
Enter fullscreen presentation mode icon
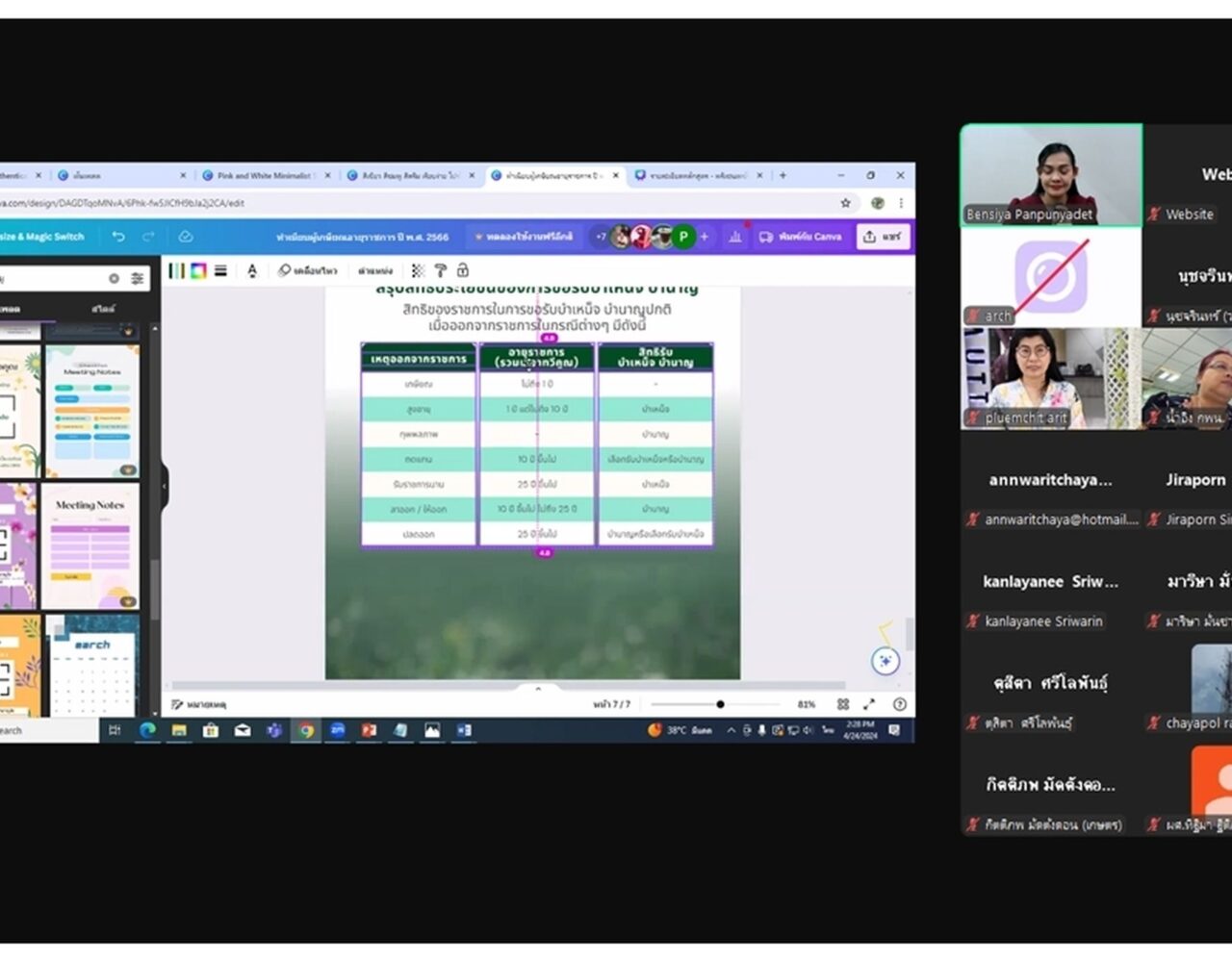[x=869, y=704]
